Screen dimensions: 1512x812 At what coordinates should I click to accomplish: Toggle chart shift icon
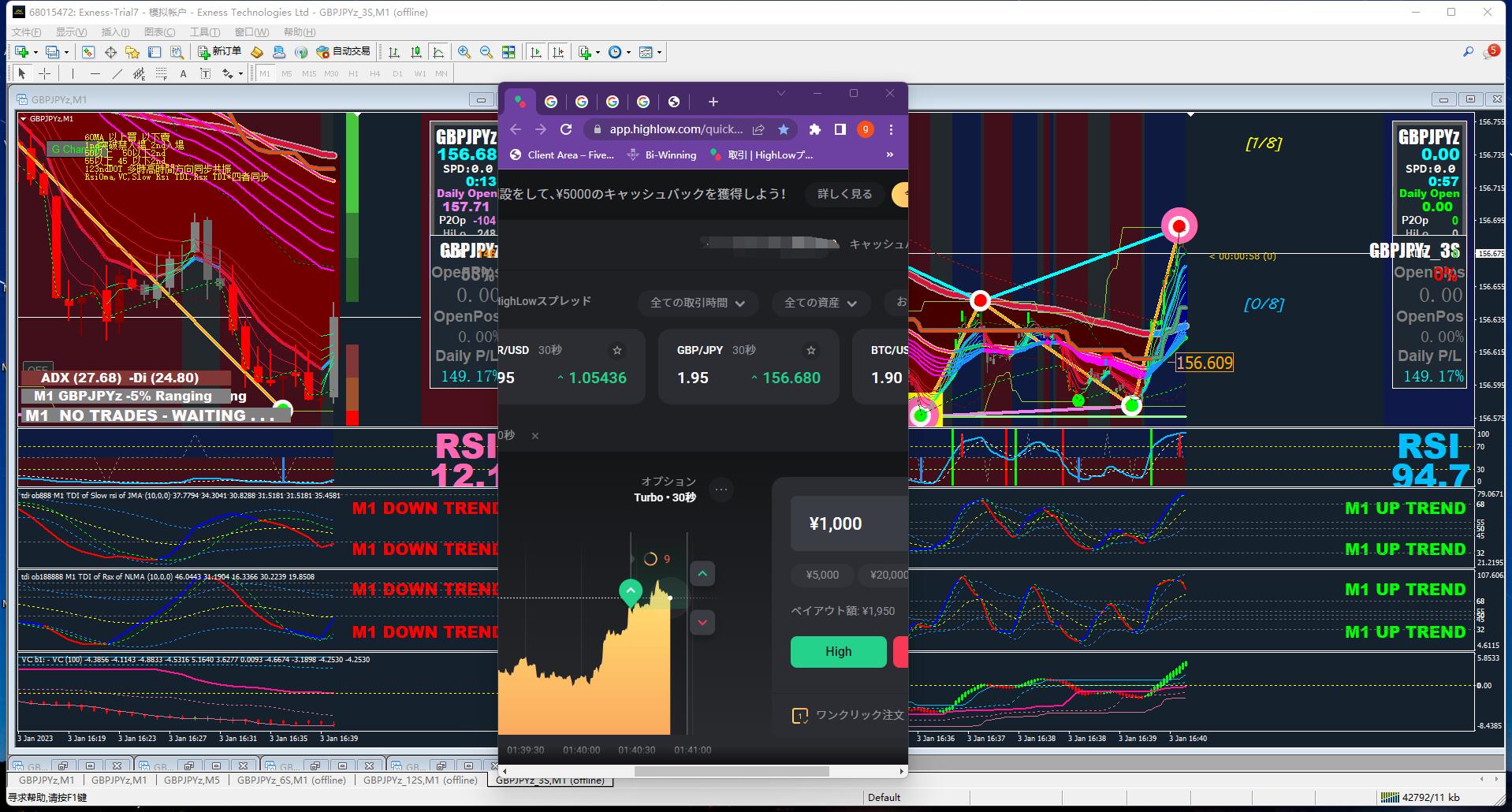point(558,52)
